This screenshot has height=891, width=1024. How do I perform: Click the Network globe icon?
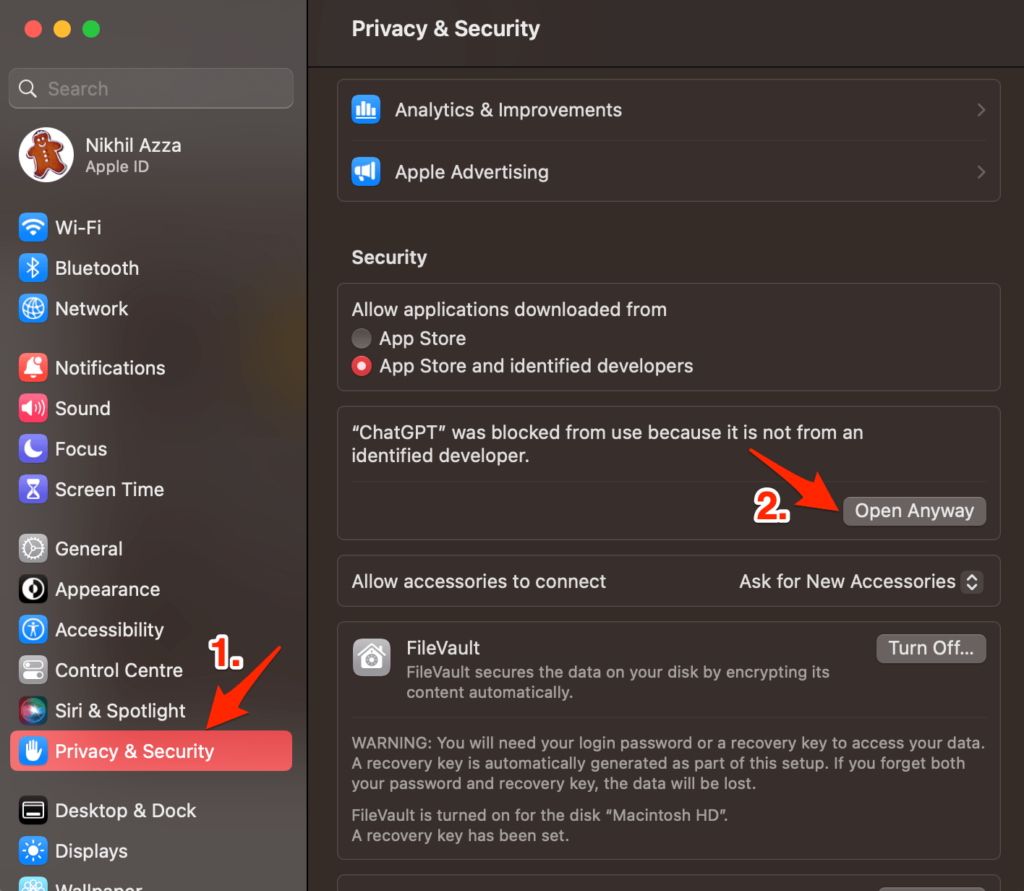pyautogui.click(x=33, y=308)
